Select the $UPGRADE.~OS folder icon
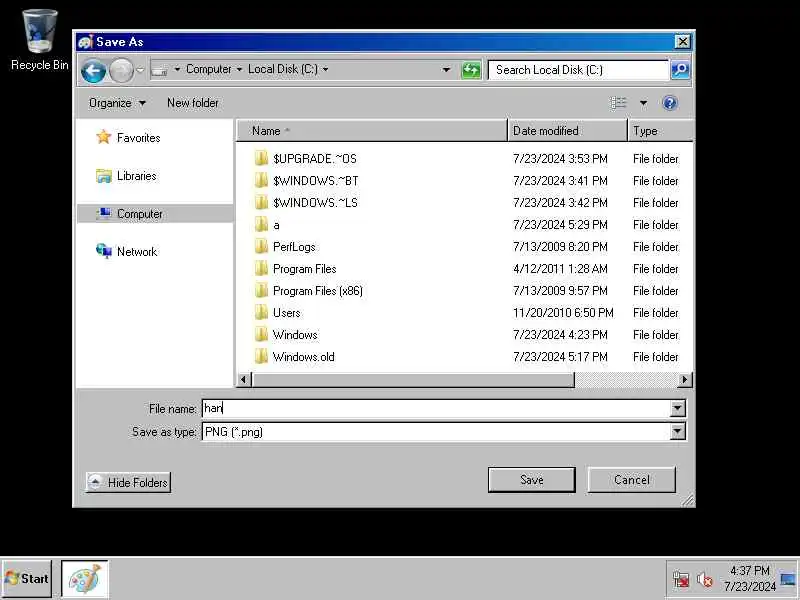The image size is (800, 600). pos(261,159)
